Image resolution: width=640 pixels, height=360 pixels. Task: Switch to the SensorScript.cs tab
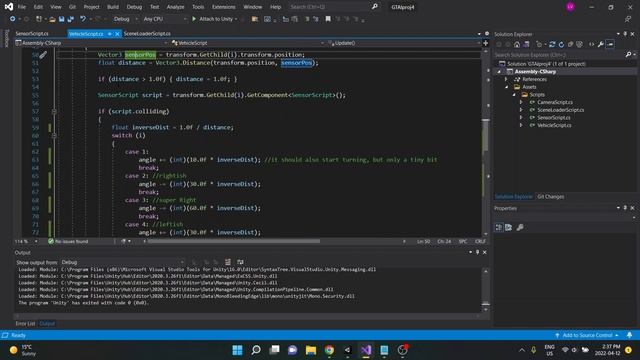[32, 33]
